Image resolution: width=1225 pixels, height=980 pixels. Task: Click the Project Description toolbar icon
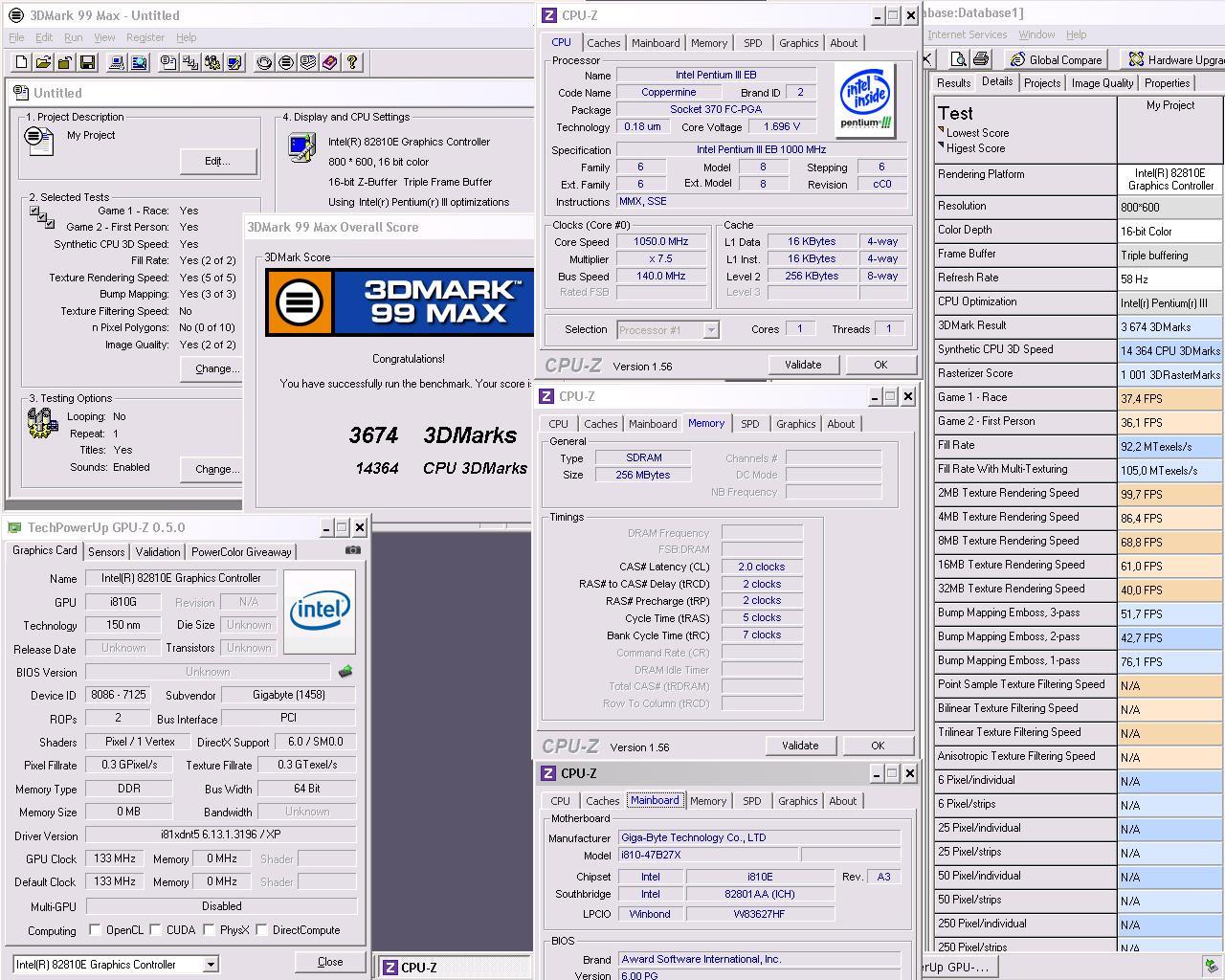tap(168, 62)
